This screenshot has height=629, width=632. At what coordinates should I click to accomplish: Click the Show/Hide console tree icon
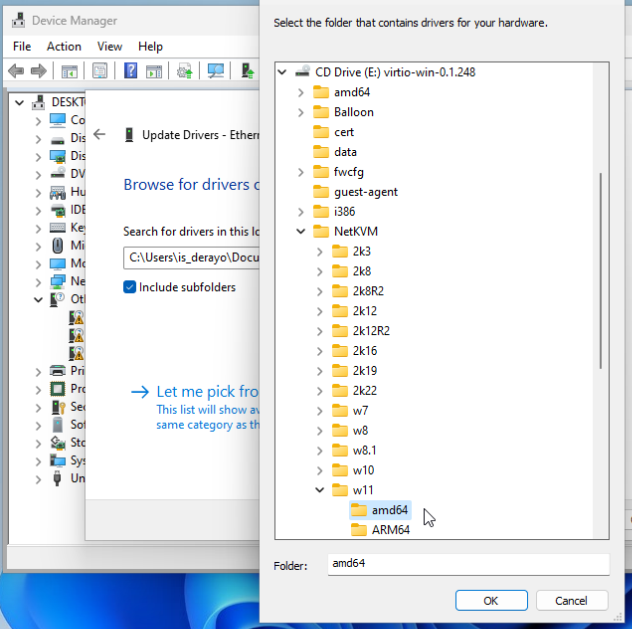click(69, 71)
